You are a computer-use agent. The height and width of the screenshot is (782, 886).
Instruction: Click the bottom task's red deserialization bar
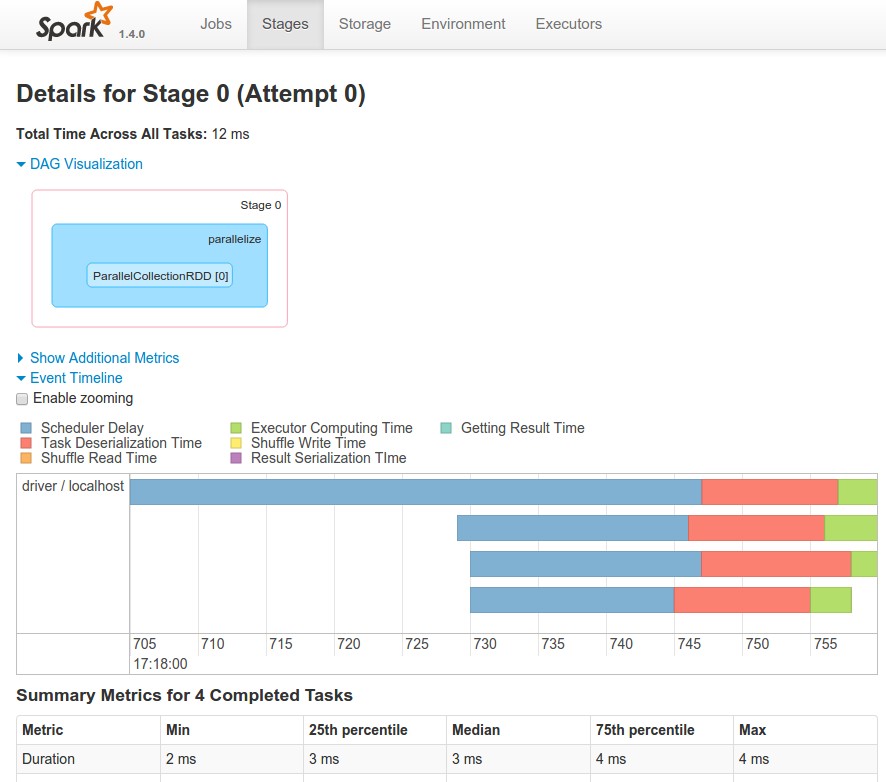point(742,600)
